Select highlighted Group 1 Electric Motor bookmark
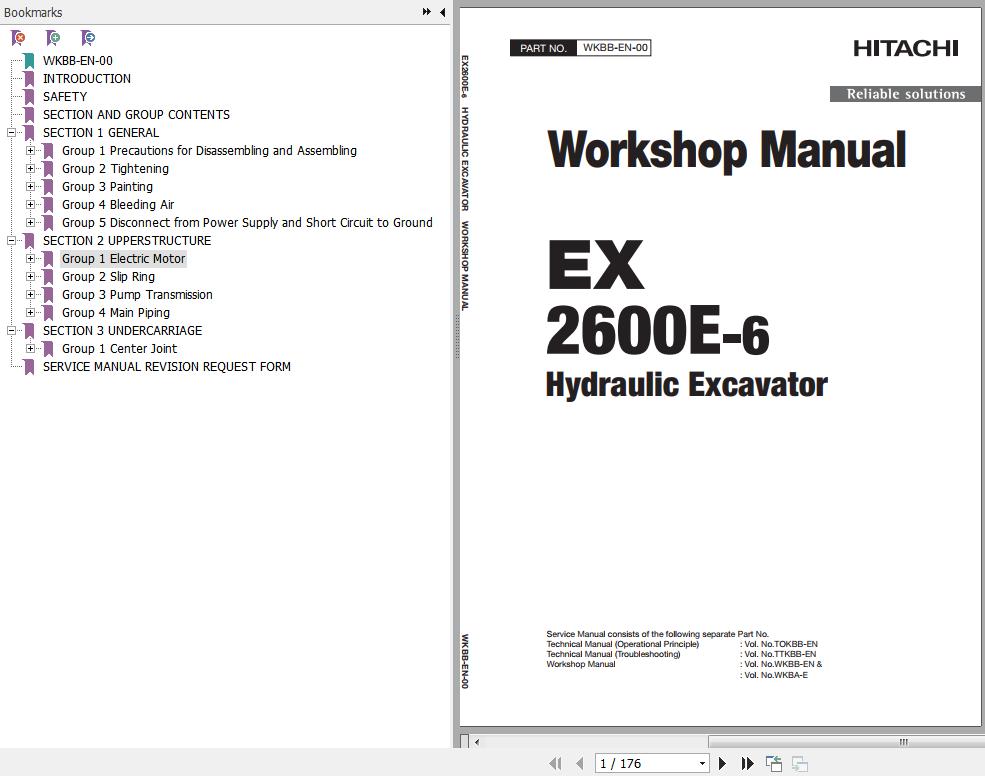Screen dimensions: 985x776 [123, 259]
